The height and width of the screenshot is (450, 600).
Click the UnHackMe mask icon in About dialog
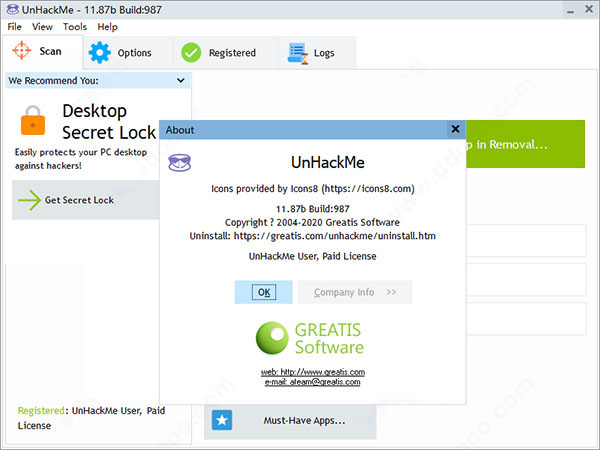[179, 163]
